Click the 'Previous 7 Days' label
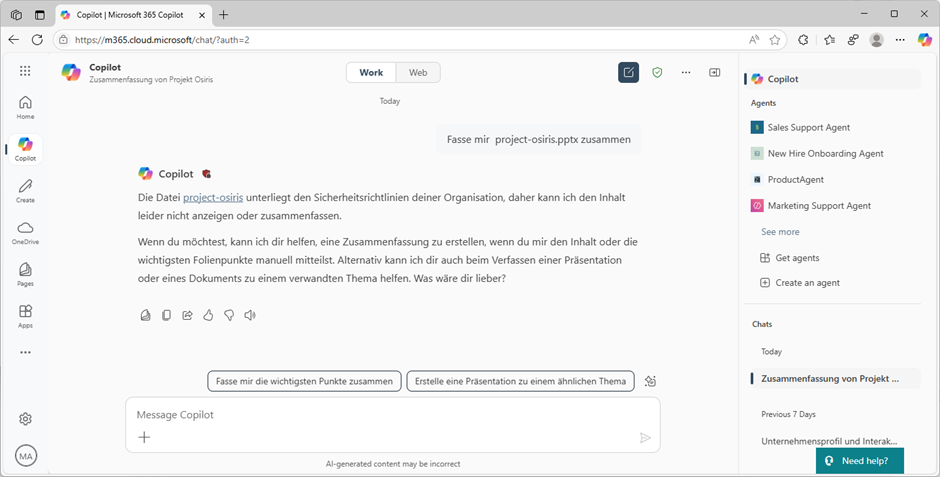This screenshot has height=477, width=940. [x=788, y=414]
